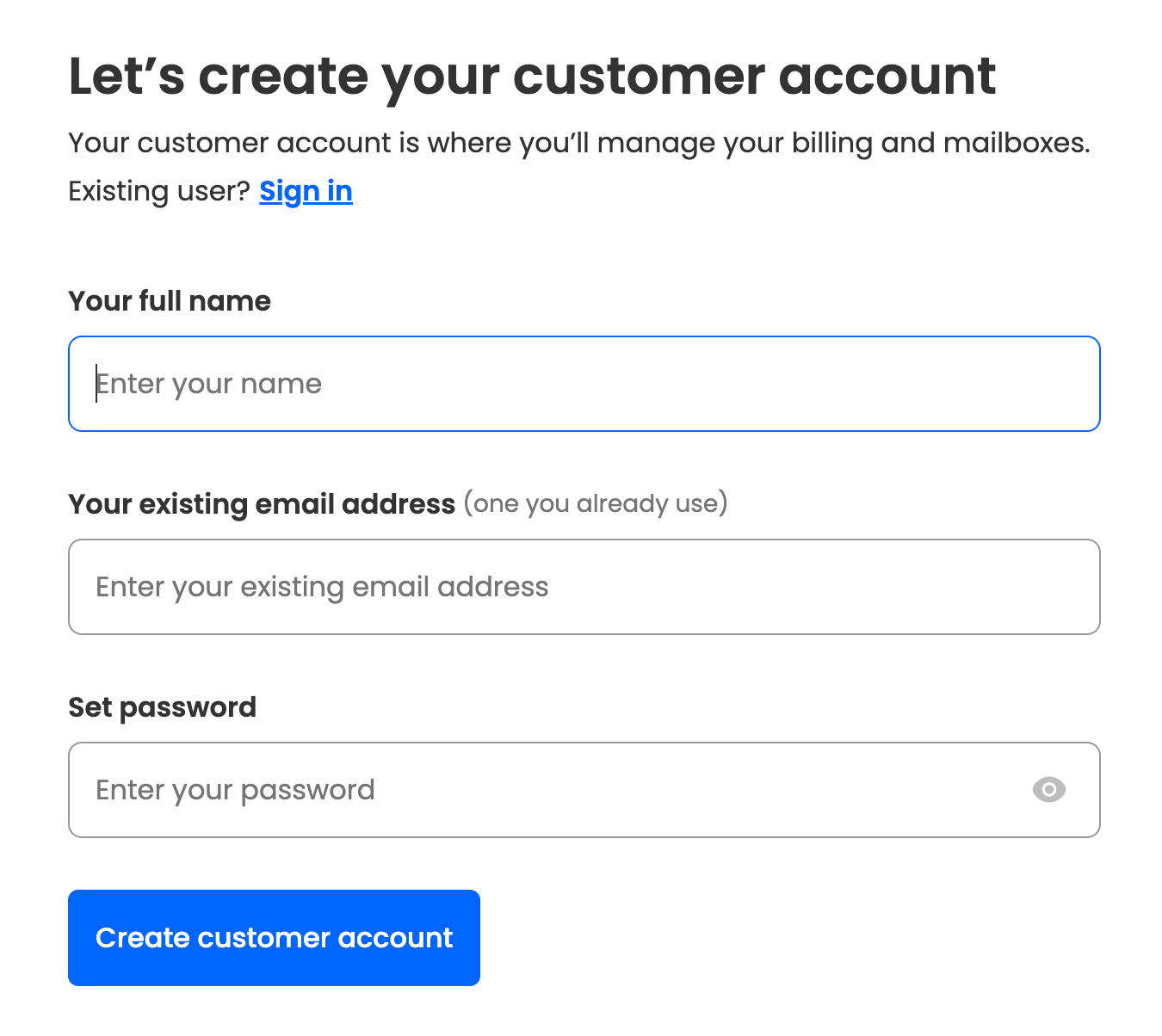Focus the Enter your name field
This screenshot has width=1162, height=1036.
584,384
